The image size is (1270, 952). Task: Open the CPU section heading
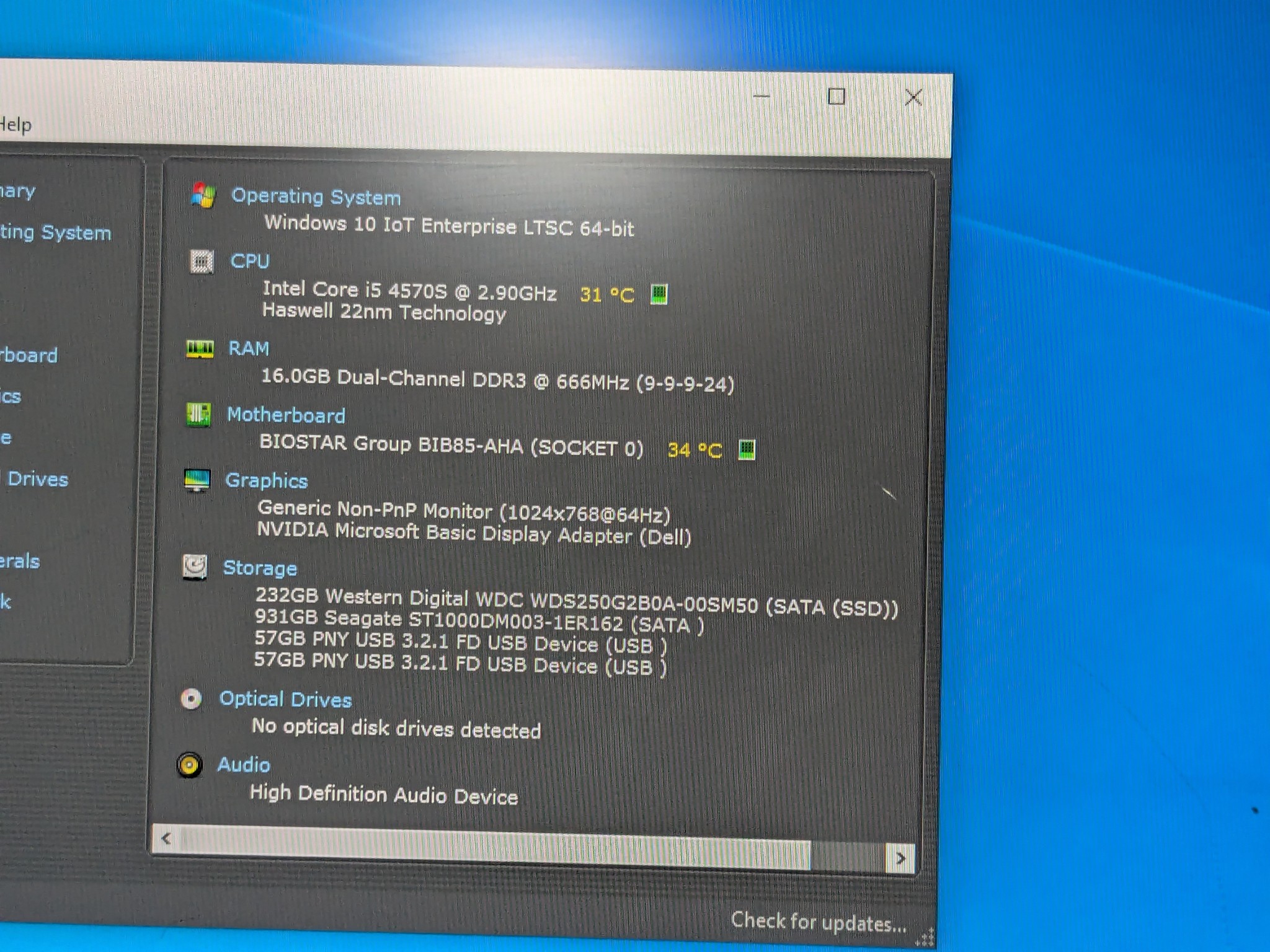[x=250, y=261]
